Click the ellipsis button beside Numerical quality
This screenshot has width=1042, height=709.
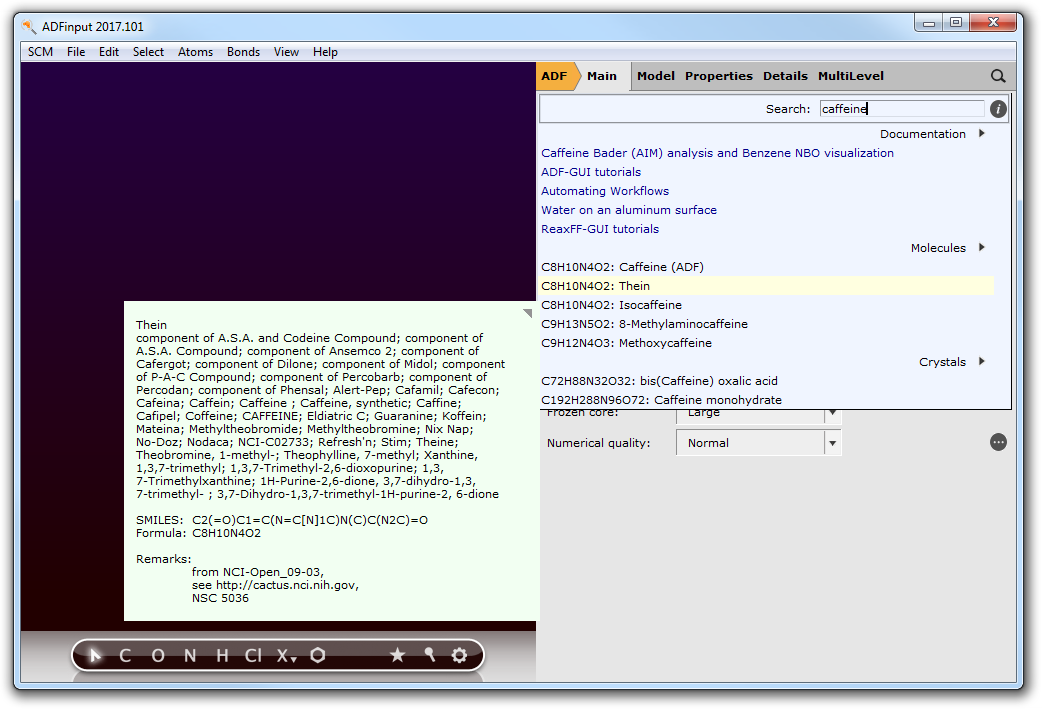pos(997,443)
